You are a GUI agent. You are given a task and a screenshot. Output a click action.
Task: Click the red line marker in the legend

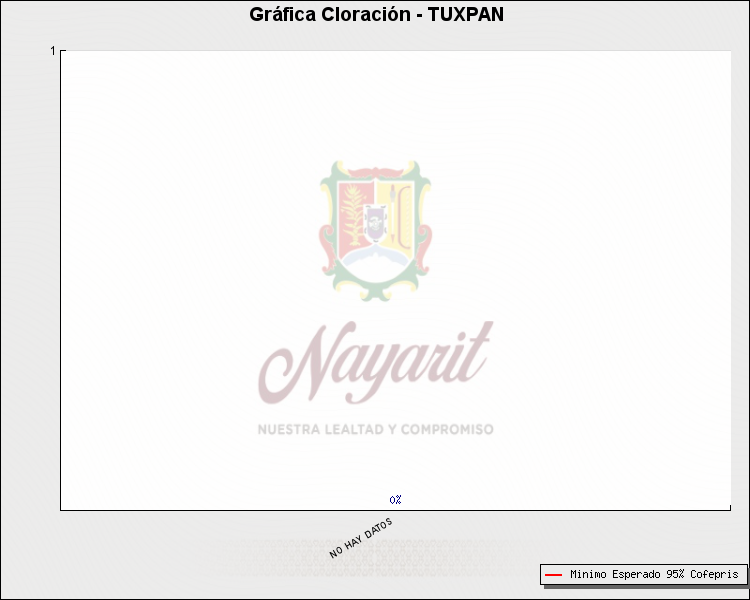coord(553,575)
